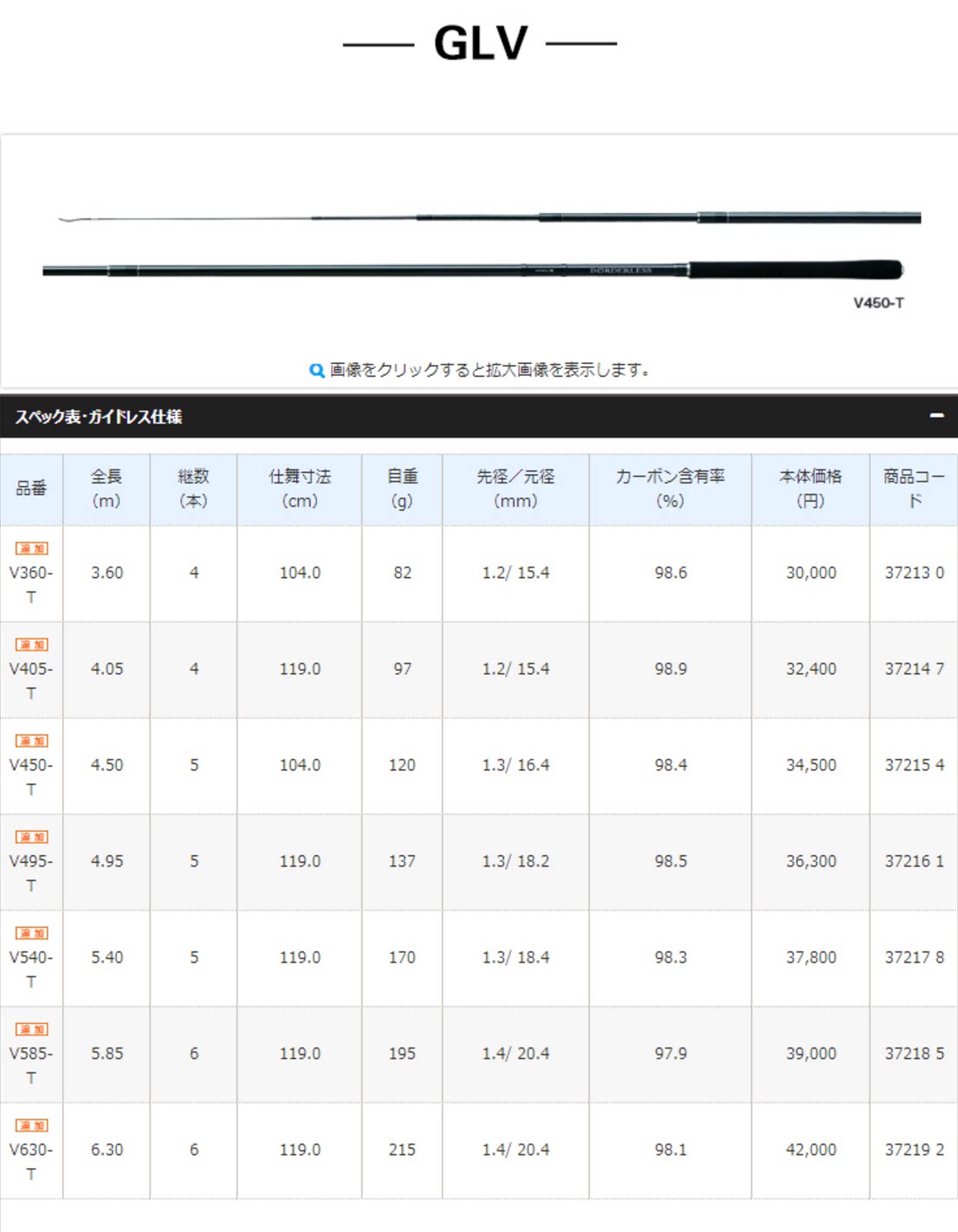Viewport: 958px width, 1232px height.
Task: Click the price 36,300 for V495-T
Action: [811, 861]
